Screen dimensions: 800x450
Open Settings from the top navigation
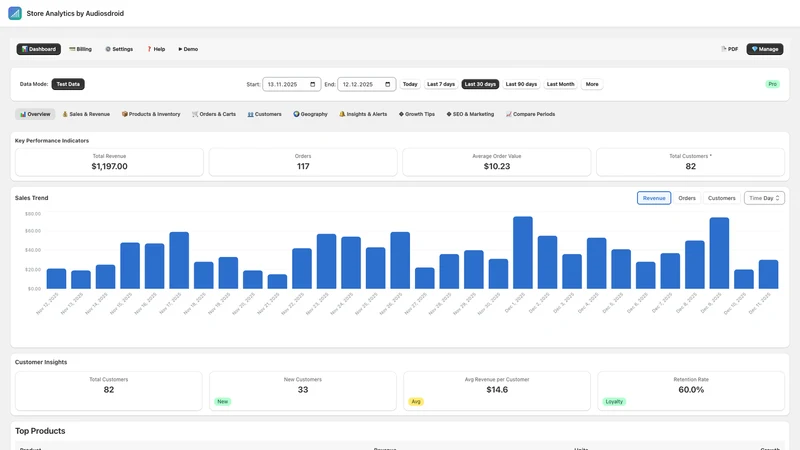(x=119, y=49)
